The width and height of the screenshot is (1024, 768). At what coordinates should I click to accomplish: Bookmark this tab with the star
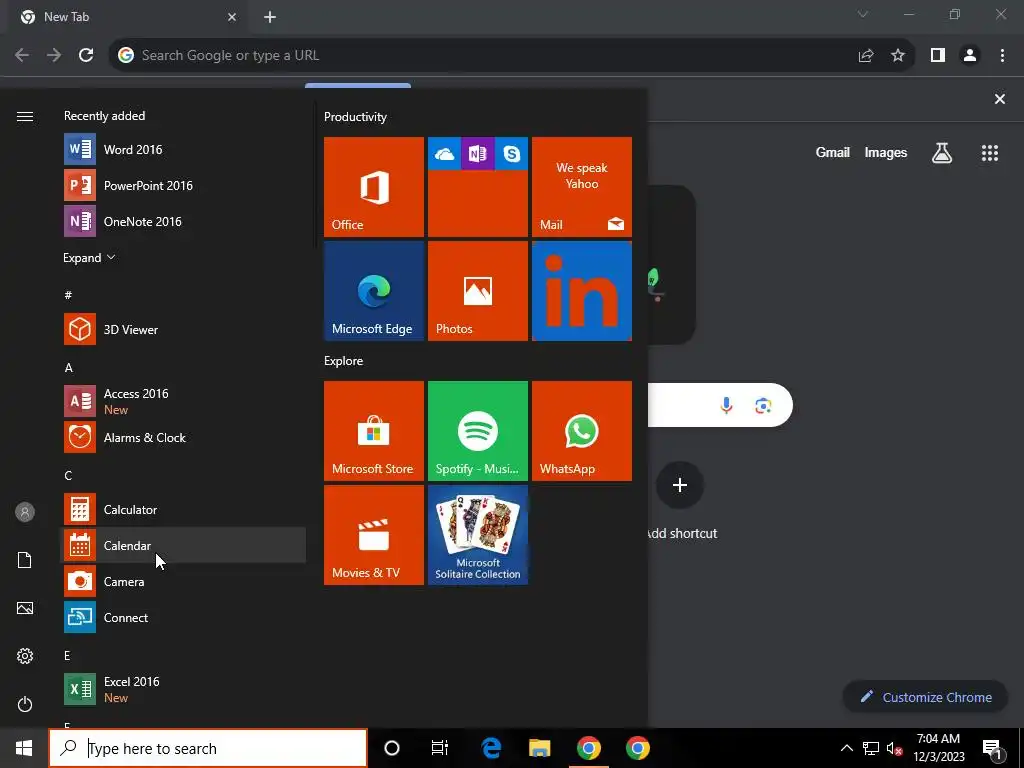tap(898, 56)
